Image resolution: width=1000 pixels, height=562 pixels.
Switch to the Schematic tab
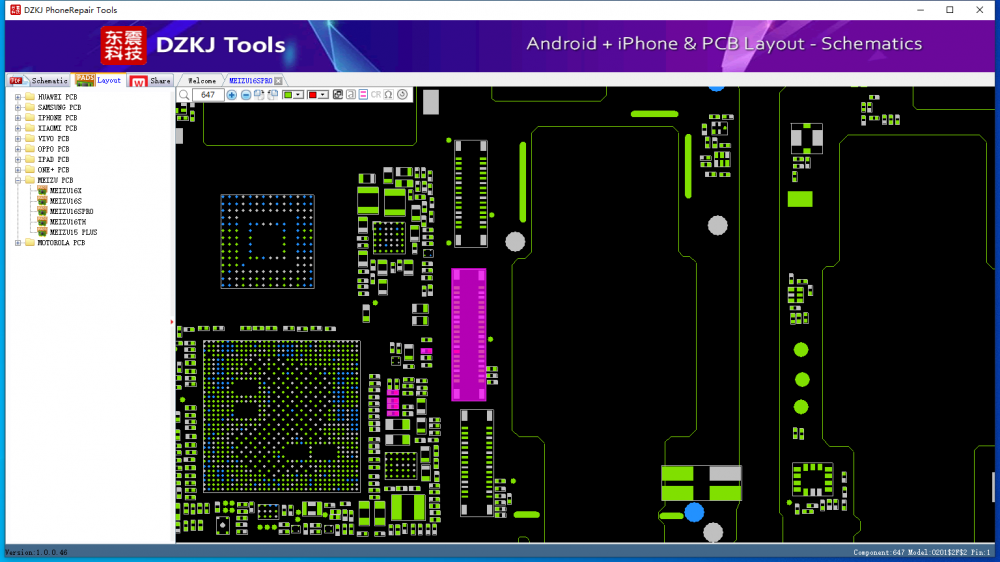coord(39,80)
